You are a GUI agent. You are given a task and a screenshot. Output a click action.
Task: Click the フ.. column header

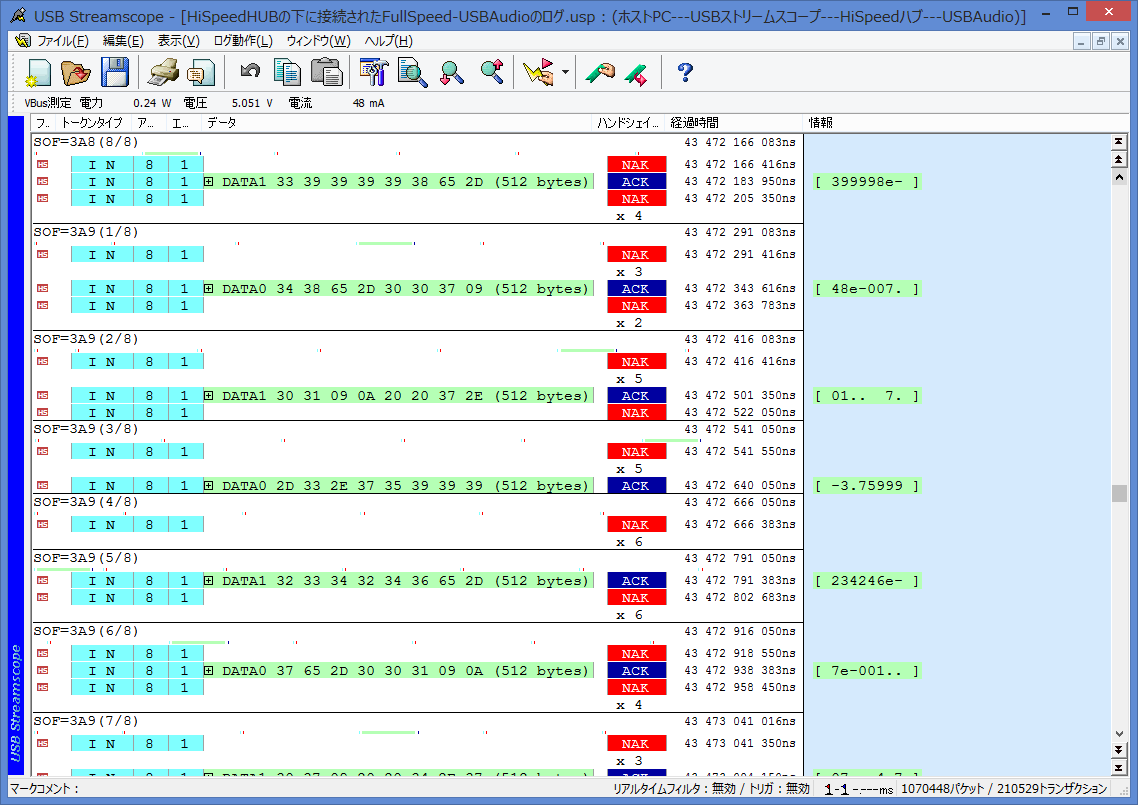(x=44, y=123)
